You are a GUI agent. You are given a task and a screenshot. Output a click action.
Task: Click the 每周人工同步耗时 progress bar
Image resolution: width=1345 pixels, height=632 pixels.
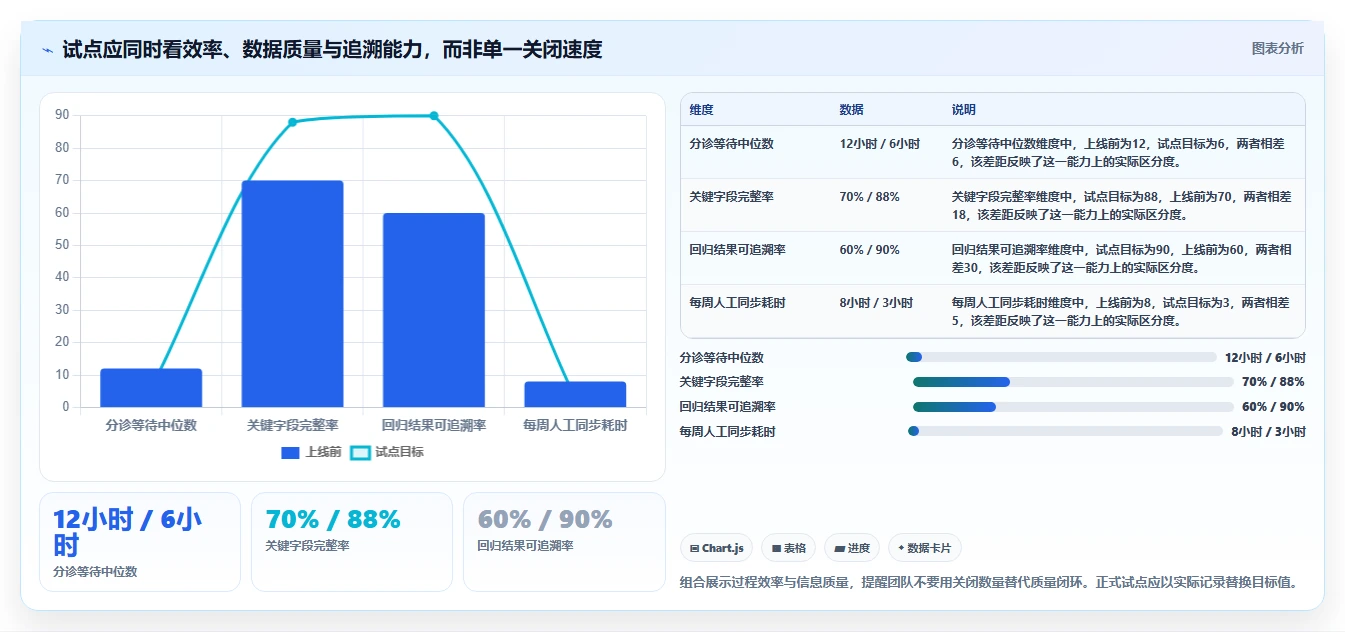coord(1065,431)
